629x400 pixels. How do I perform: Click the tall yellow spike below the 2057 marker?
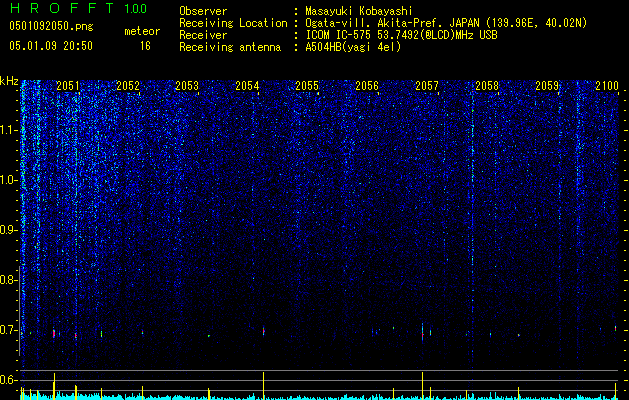tap(422, 386)
